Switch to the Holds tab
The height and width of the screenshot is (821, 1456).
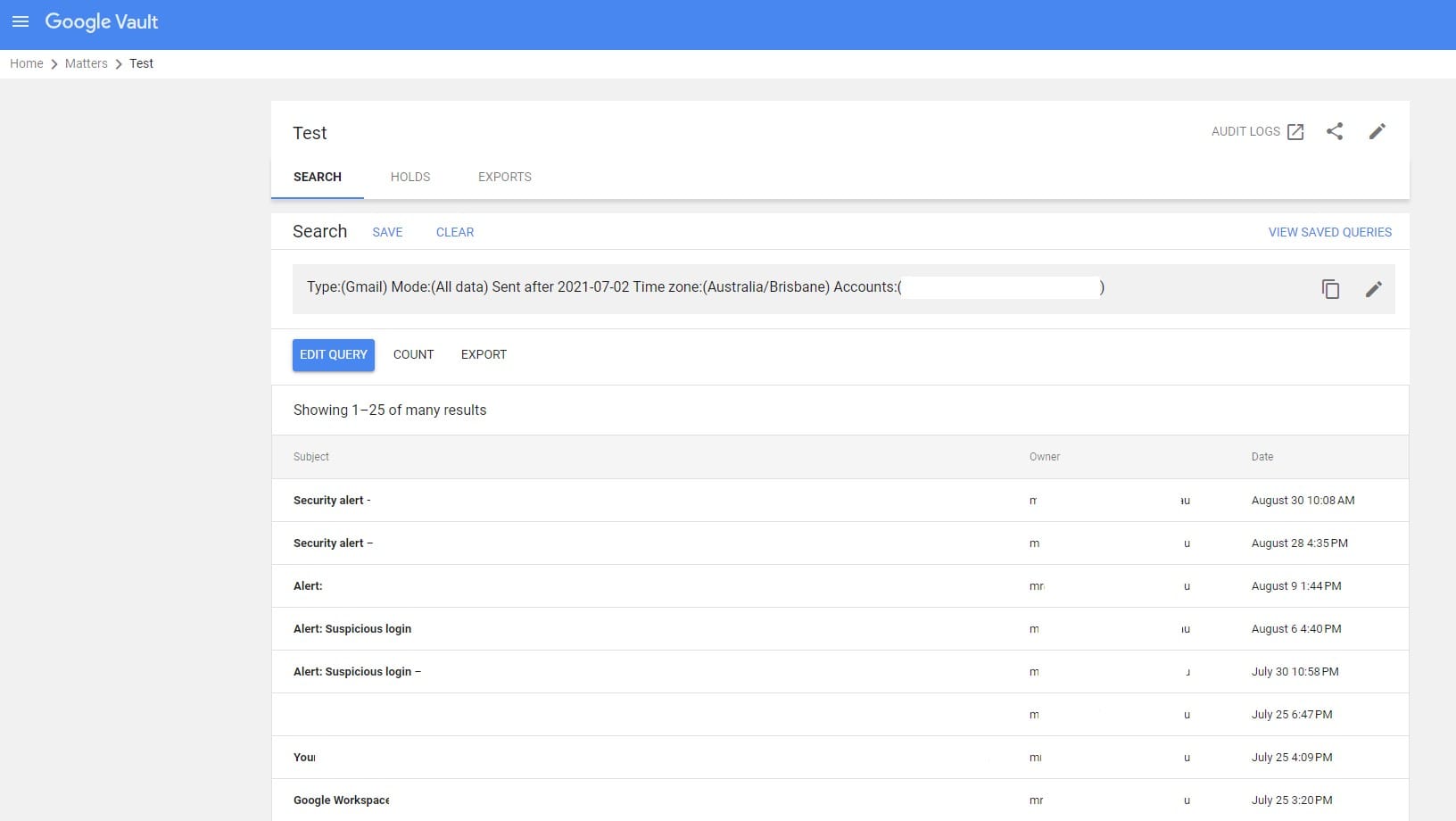[x=410, y=177]
